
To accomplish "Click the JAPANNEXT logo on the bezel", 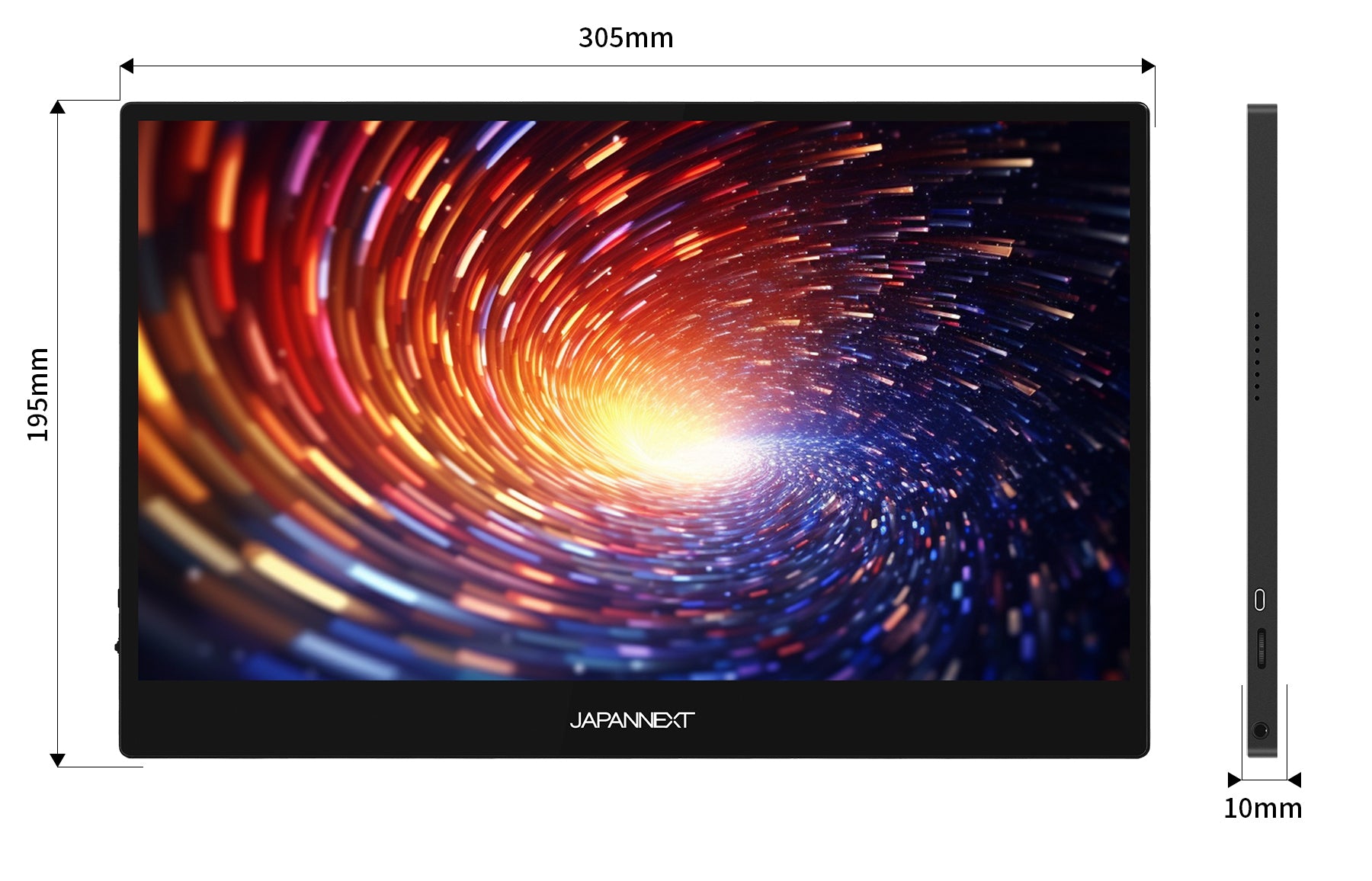I will (632, 720).
